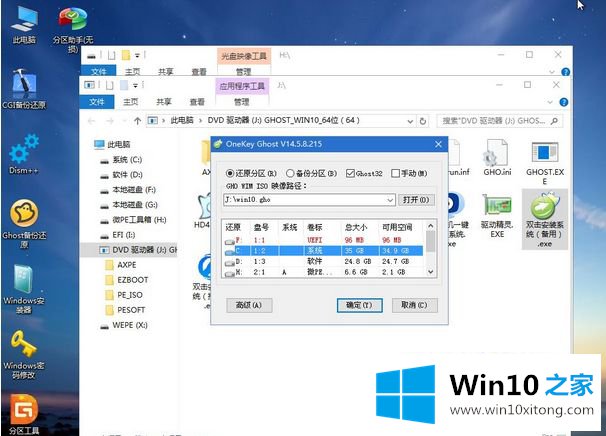Click the refresh icon in address bar
Image resolution: width=606 pixels, height=436 pixels.
click(x=423, y=121)
